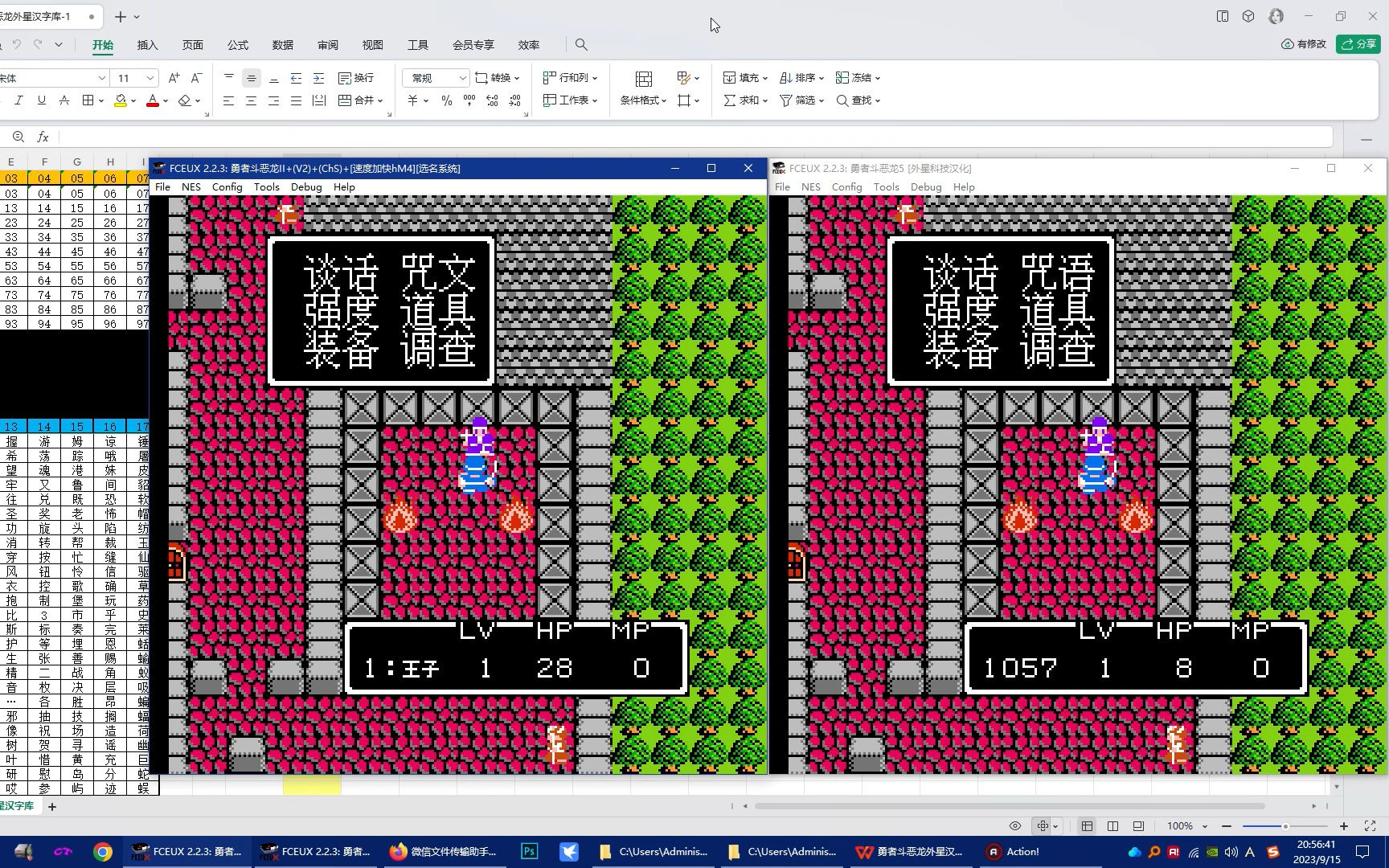Click the formula bar input field
Screen dimensions: 1389x868
(x=695, y=137)
